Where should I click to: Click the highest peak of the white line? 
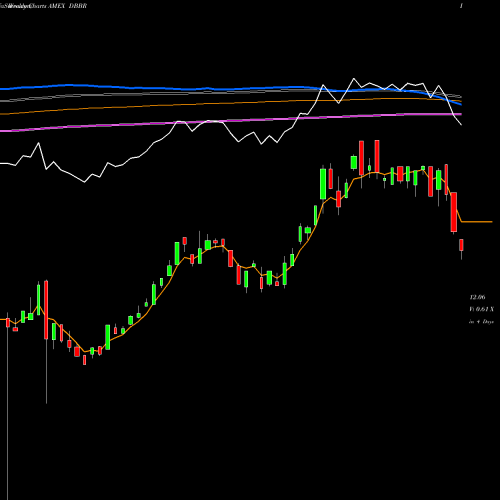click(x=354, y=79)
